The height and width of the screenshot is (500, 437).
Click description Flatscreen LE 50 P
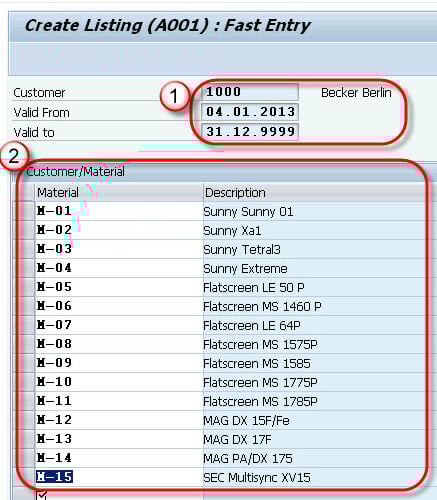coord(254,288)
